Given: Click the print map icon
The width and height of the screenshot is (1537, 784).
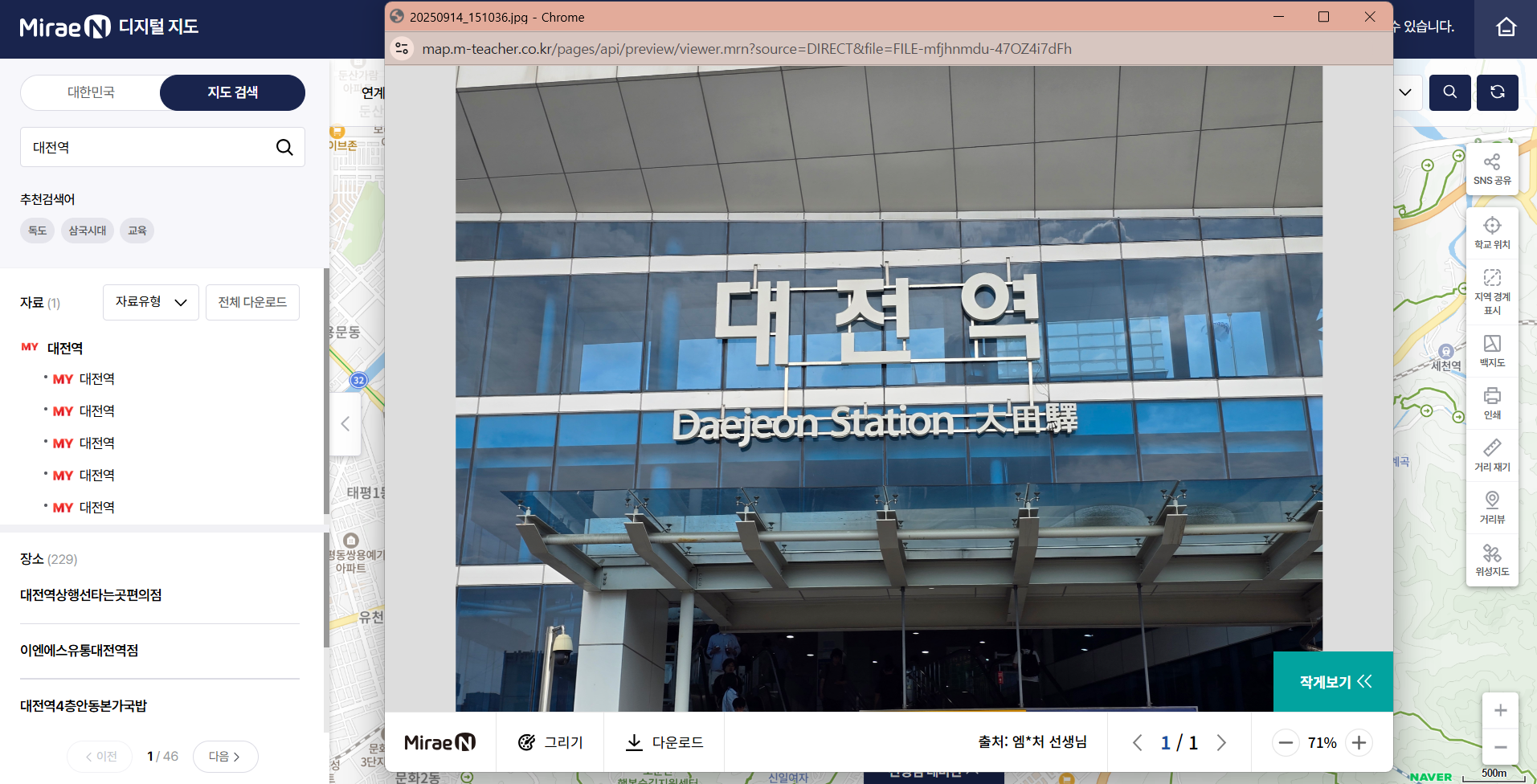Looking at the screenshot, I should 1492,403.
